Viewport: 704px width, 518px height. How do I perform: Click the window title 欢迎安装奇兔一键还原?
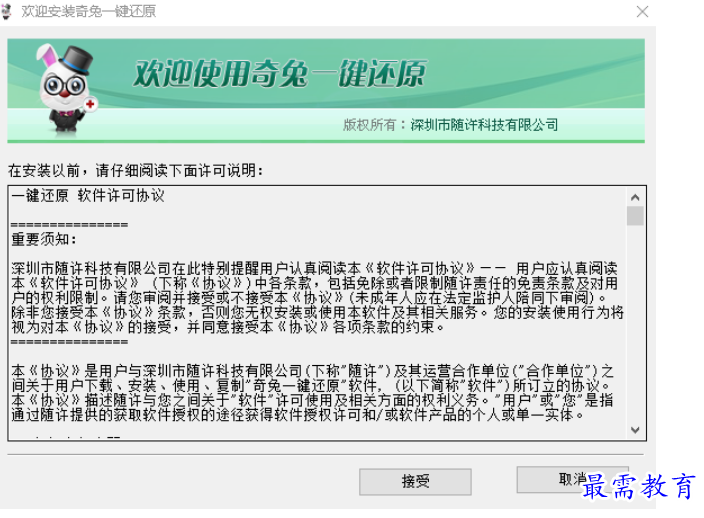pos(89,11)
